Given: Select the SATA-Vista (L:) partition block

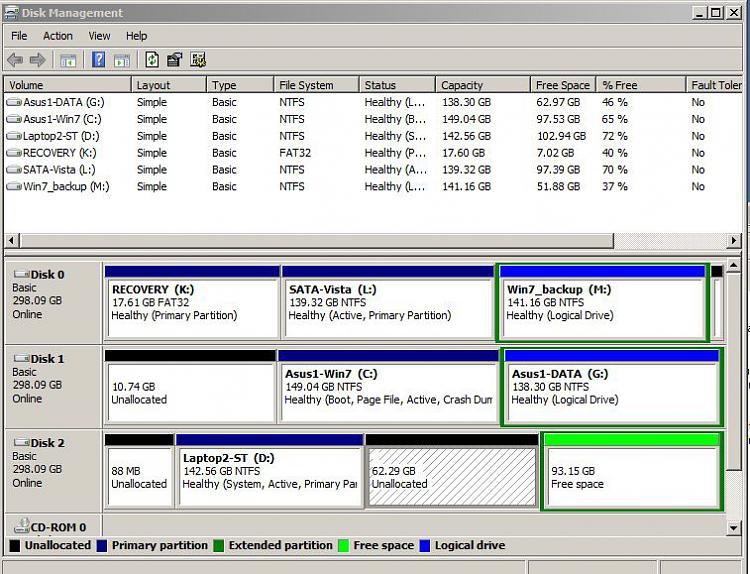Looking at the screenshot, I should click(388, 302).
